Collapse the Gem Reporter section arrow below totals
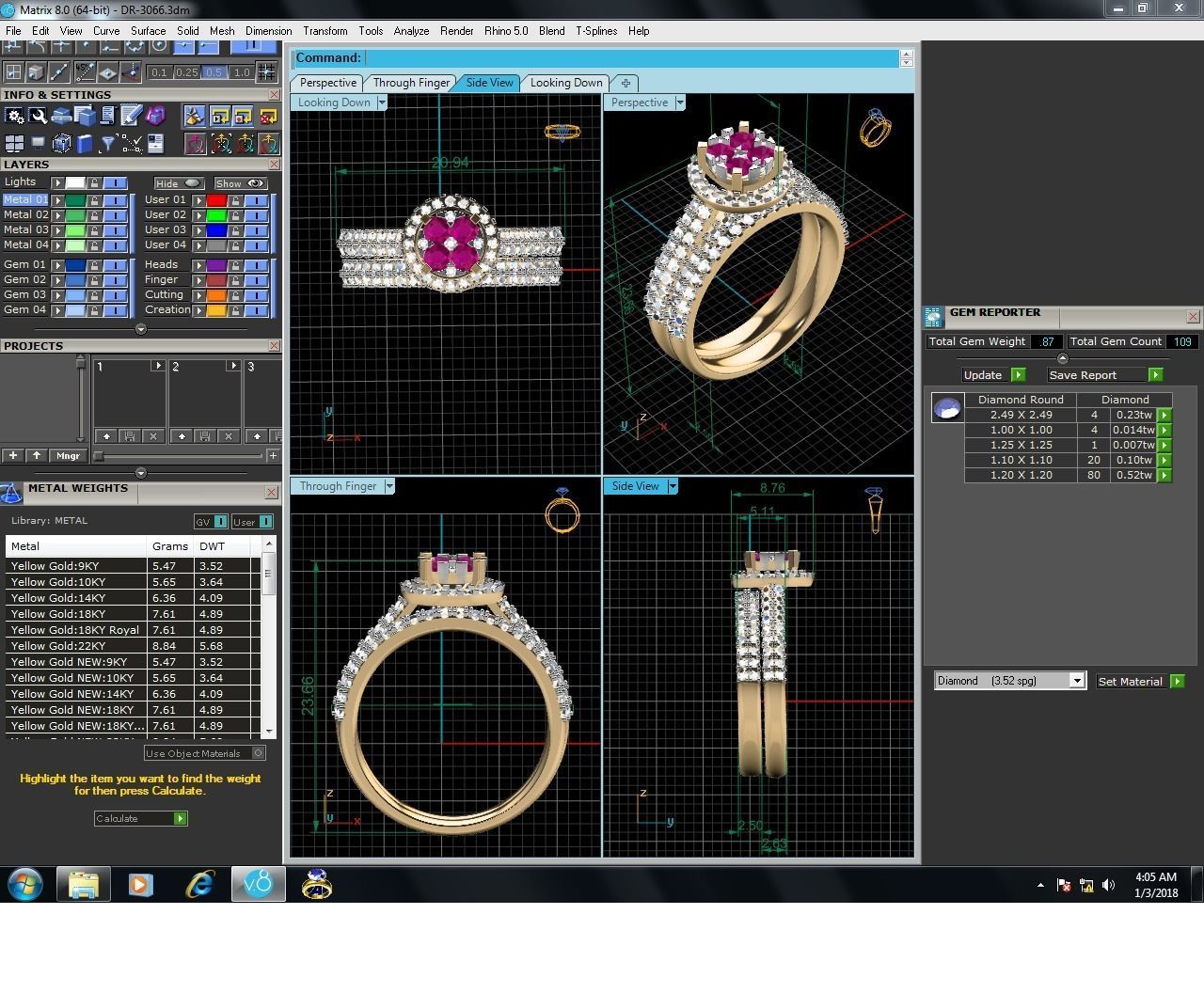 tap(1063, 358)
